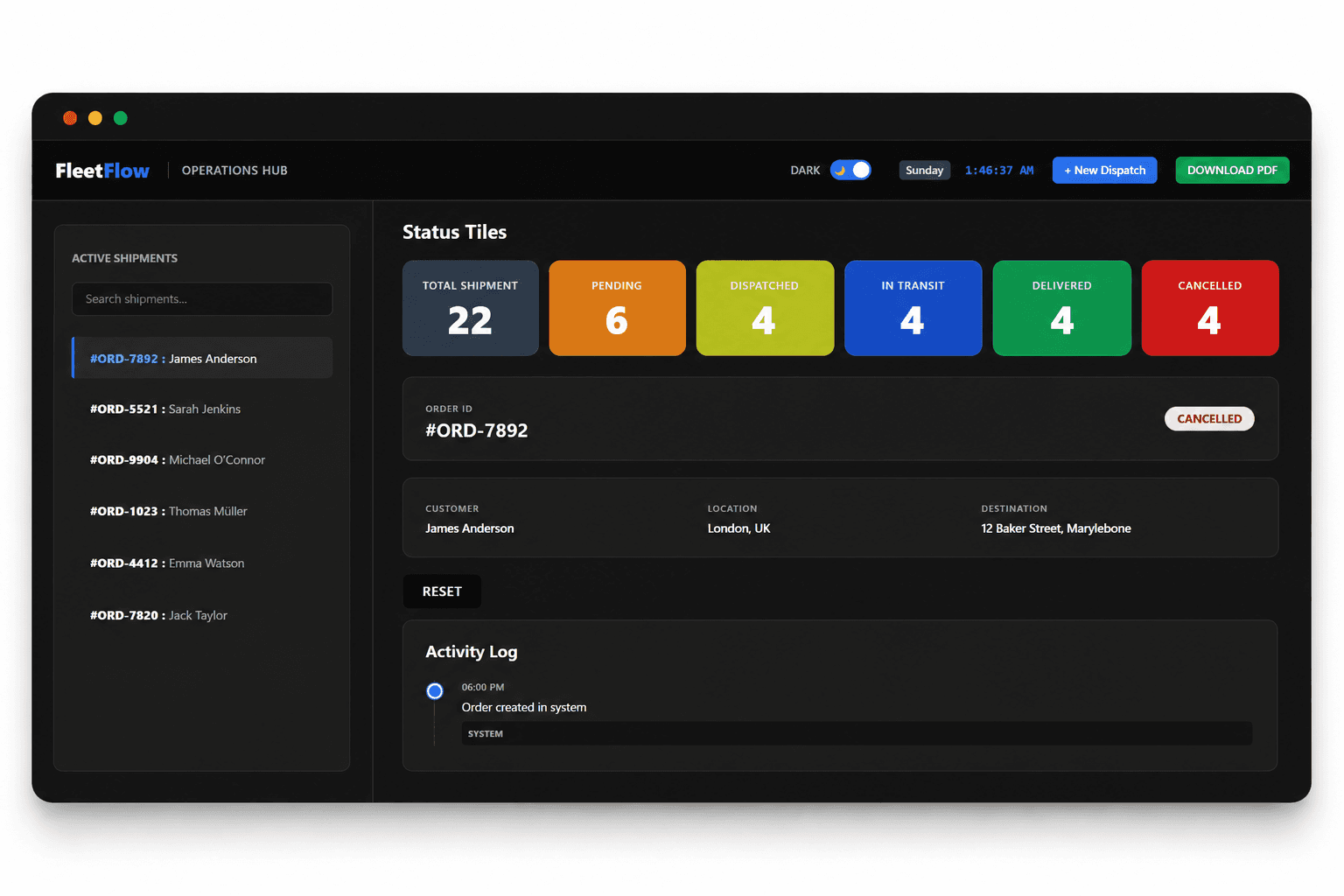The height and width of the screenshot is (896, 1344).
Task: Select shipment #ORD-5521 Sarah Jenkins
Action: [x=202, y=409]
